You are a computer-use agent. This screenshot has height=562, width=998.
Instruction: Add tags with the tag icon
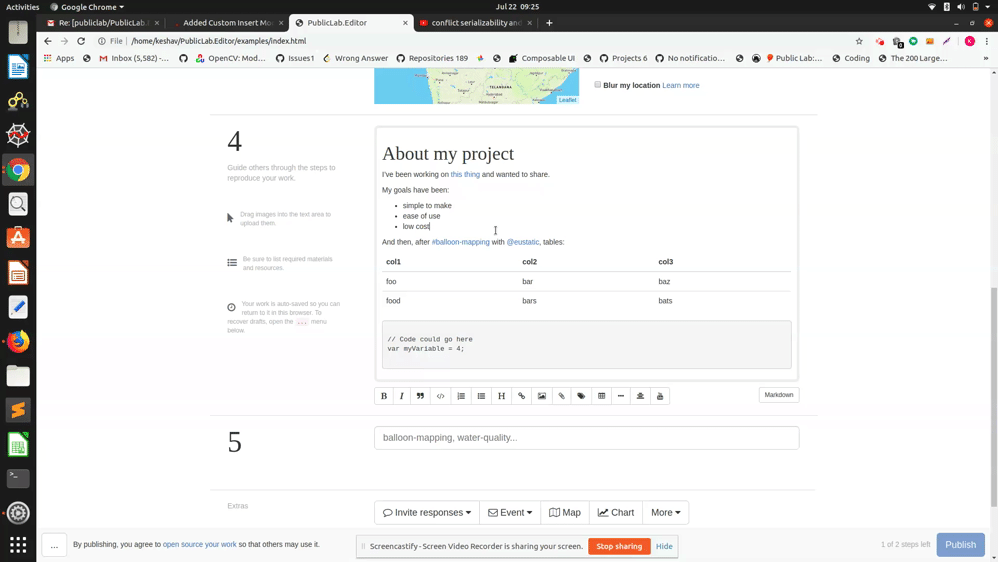(x=581, y=396)
